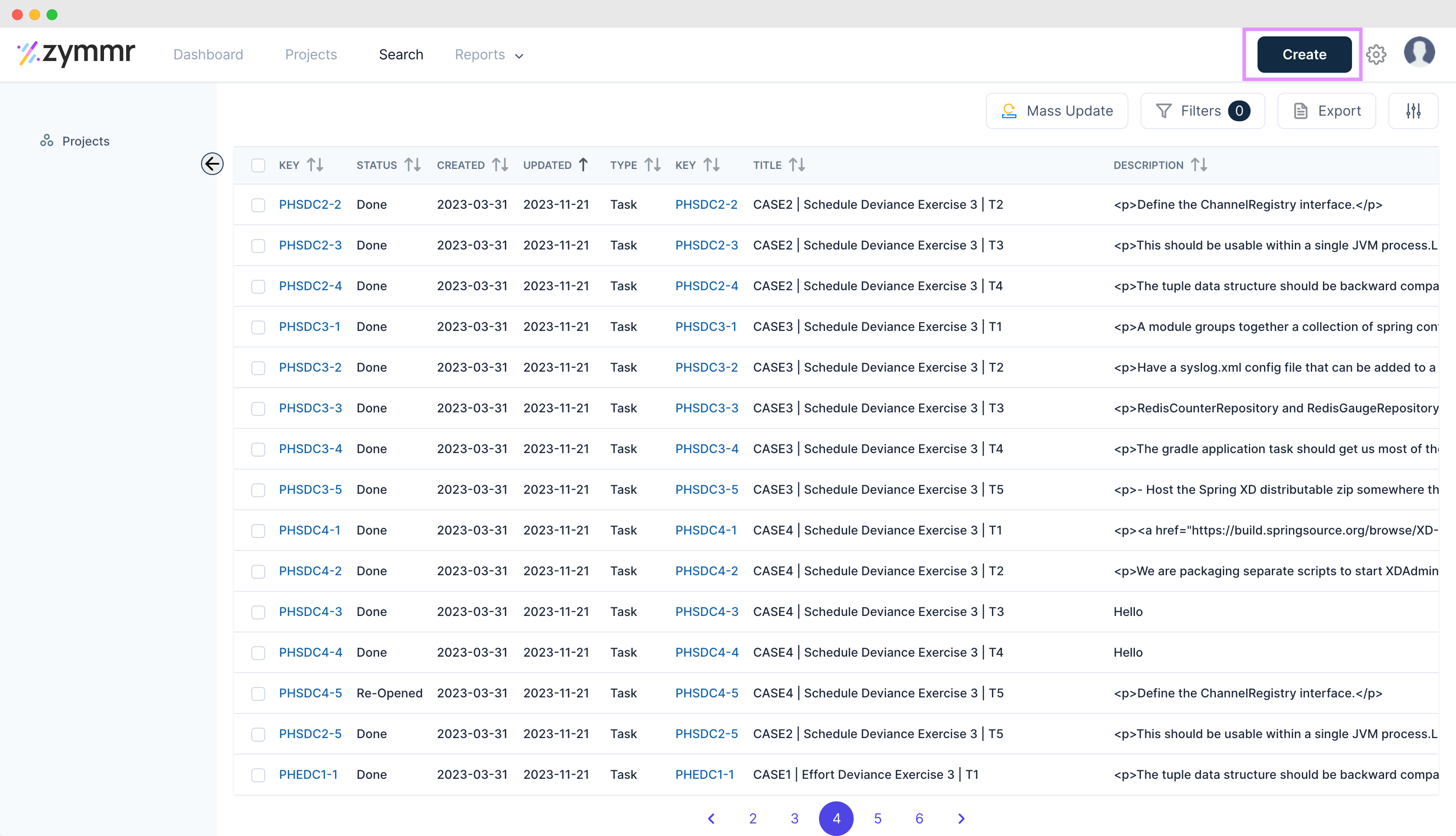Sort by TITLE column arrows

(796, 165)
